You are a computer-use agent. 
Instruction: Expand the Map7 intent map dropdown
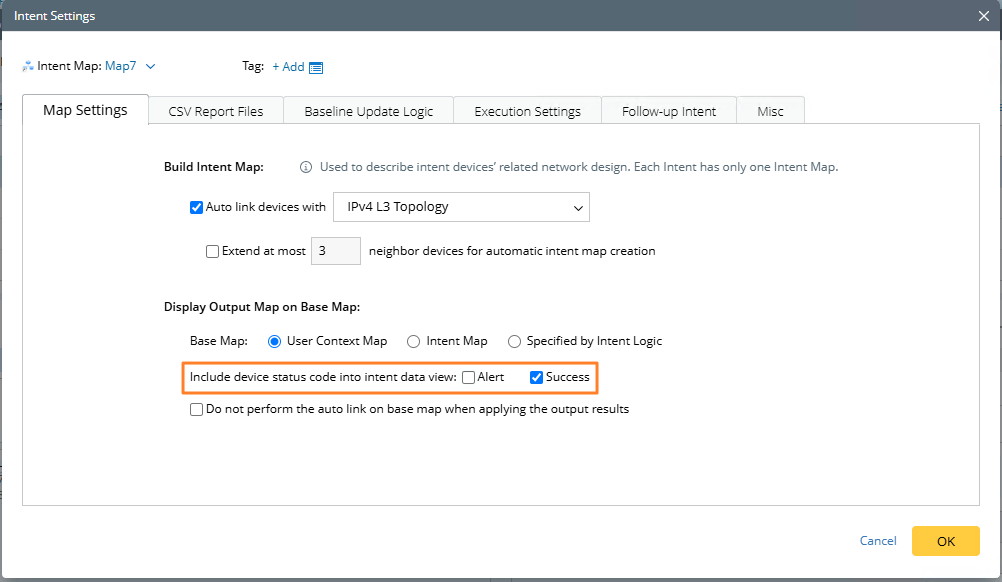pyautogui.click(x=151, y=67)
